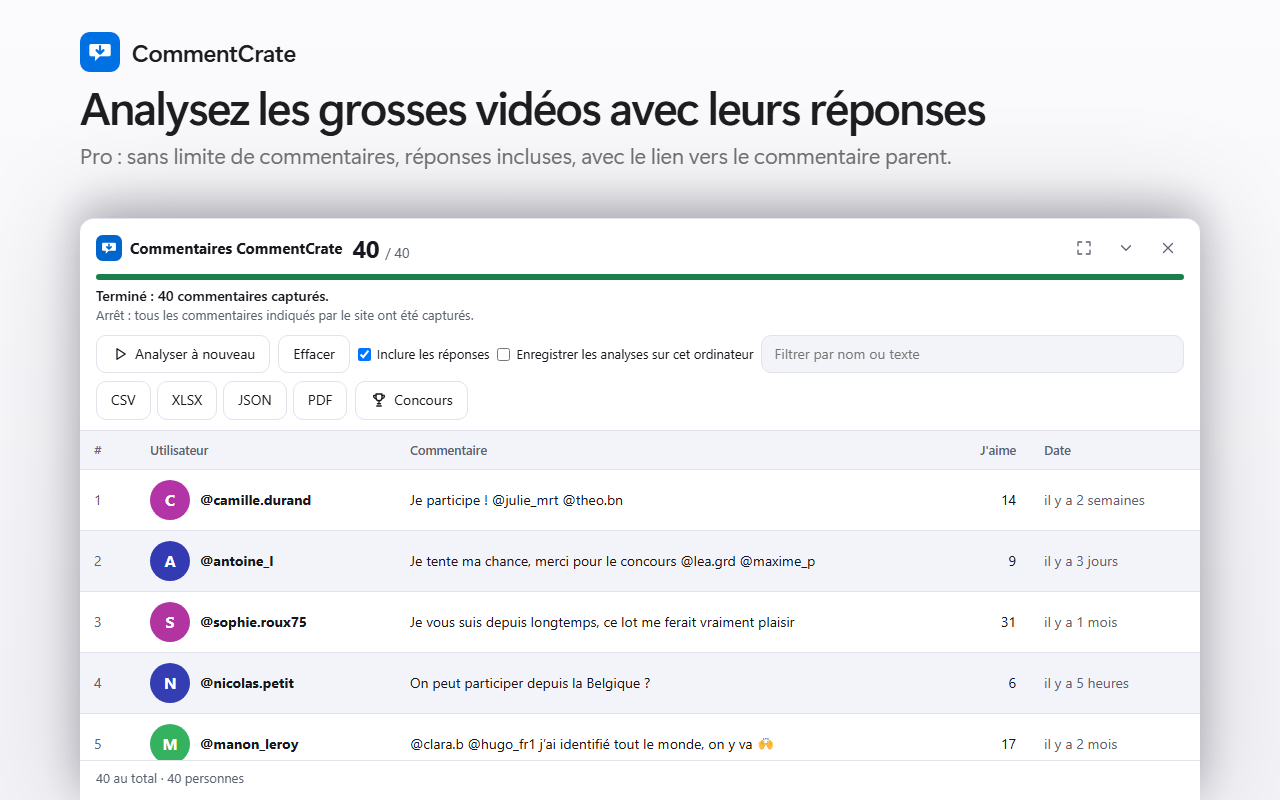Select username @nicolas.petit

tap(247, 683)
